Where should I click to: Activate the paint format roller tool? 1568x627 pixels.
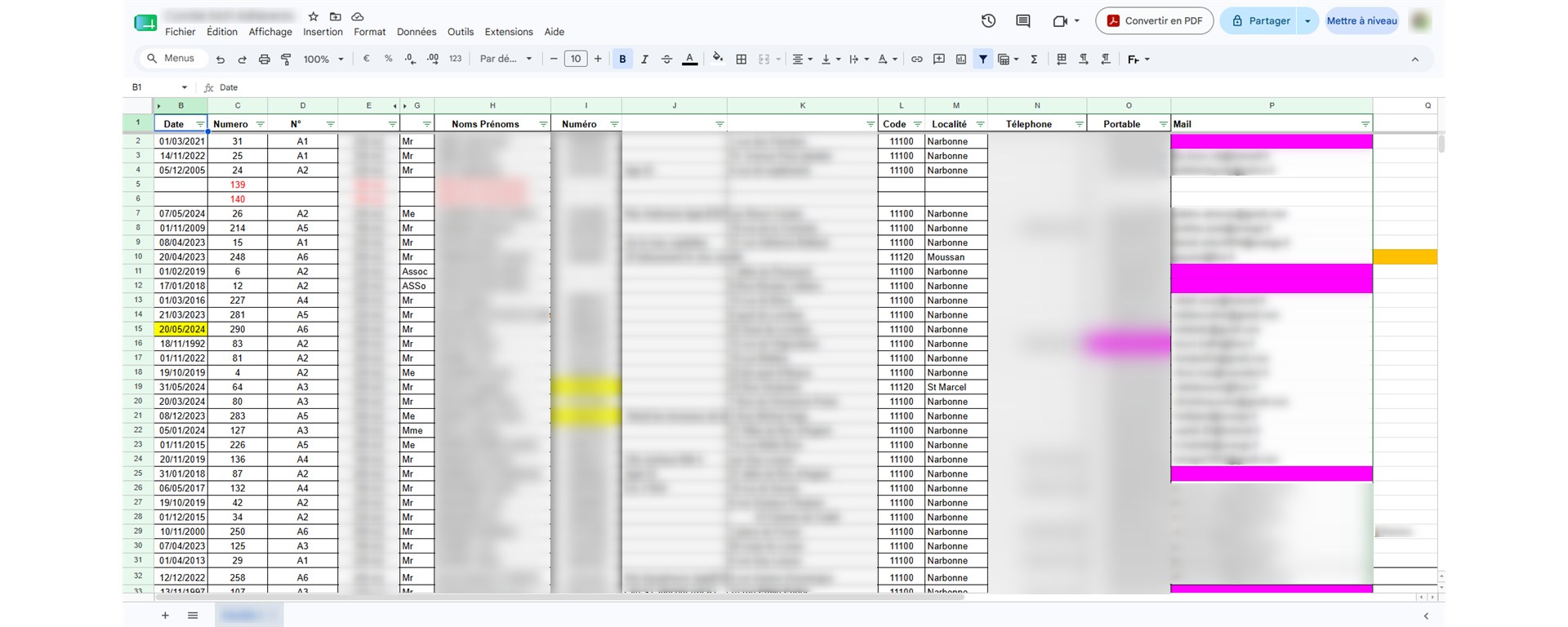[286, 60]
